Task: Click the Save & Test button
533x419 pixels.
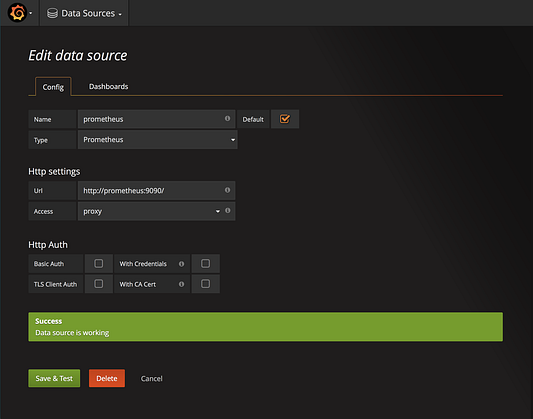Action: (x=54, y=378)
